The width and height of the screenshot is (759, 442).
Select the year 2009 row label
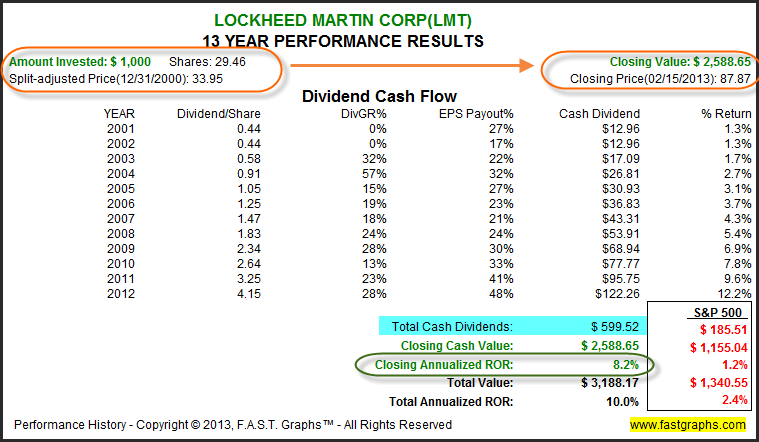tap(121, 249)
